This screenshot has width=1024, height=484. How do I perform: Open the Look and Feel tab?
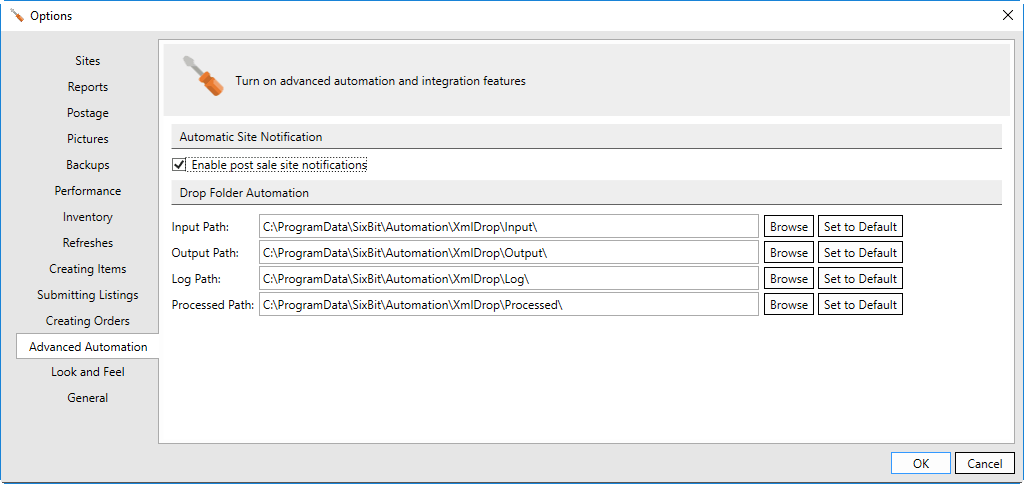pyautogui.click(x=88, y=372)
